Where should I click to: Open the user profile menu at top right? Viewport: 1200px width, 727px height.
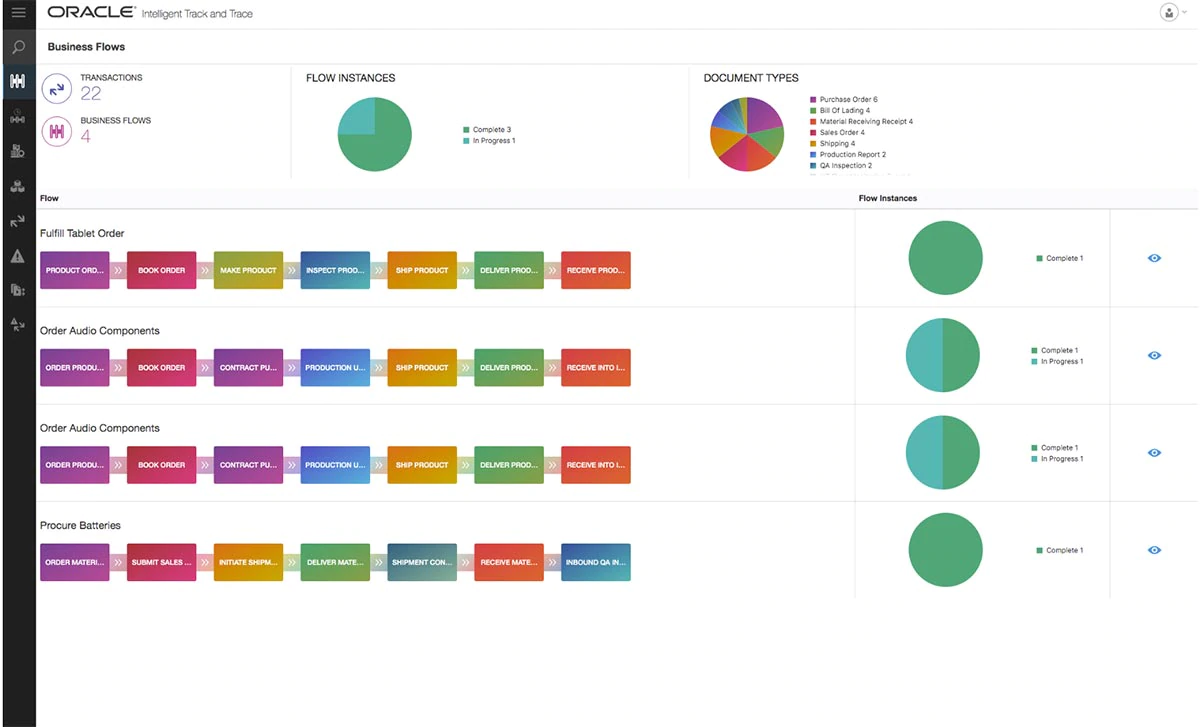1169,13
